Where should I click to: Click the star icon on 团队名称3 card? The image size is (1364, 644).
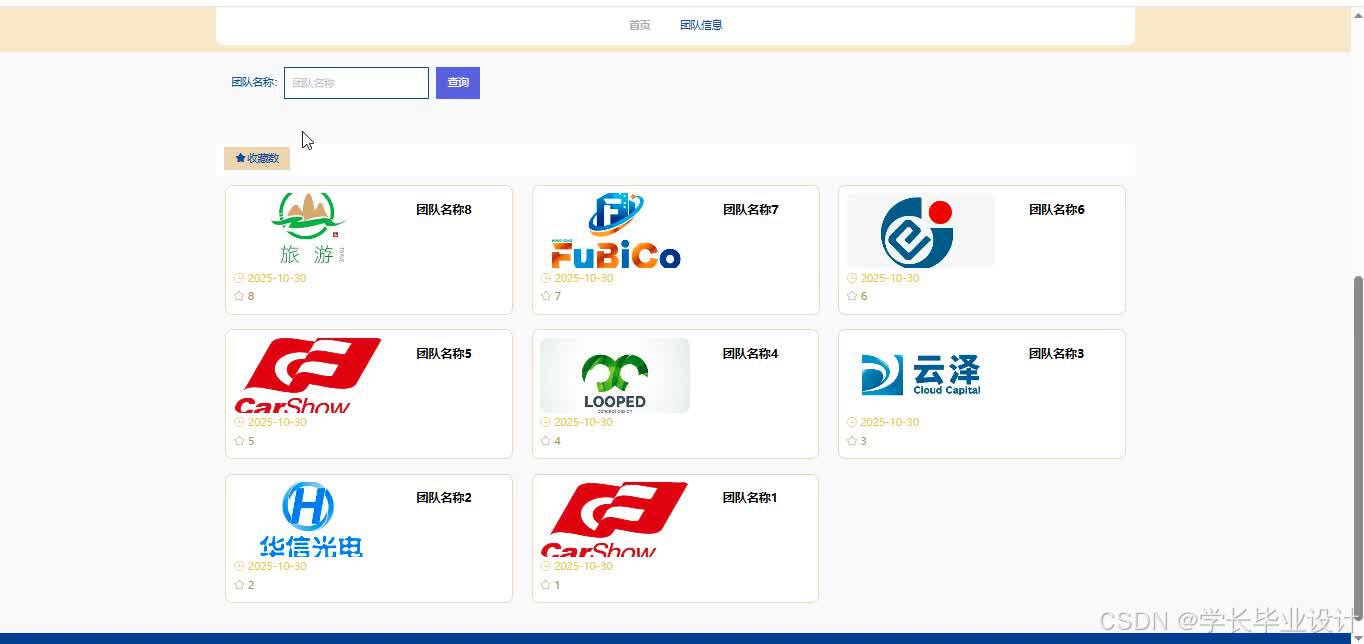[852, 441]
